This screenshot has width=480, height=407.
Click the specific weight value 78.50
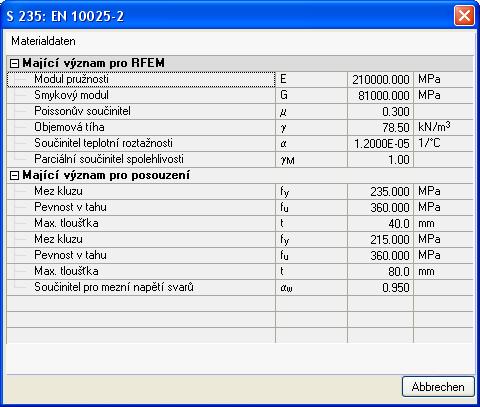(x=380, y=128)
